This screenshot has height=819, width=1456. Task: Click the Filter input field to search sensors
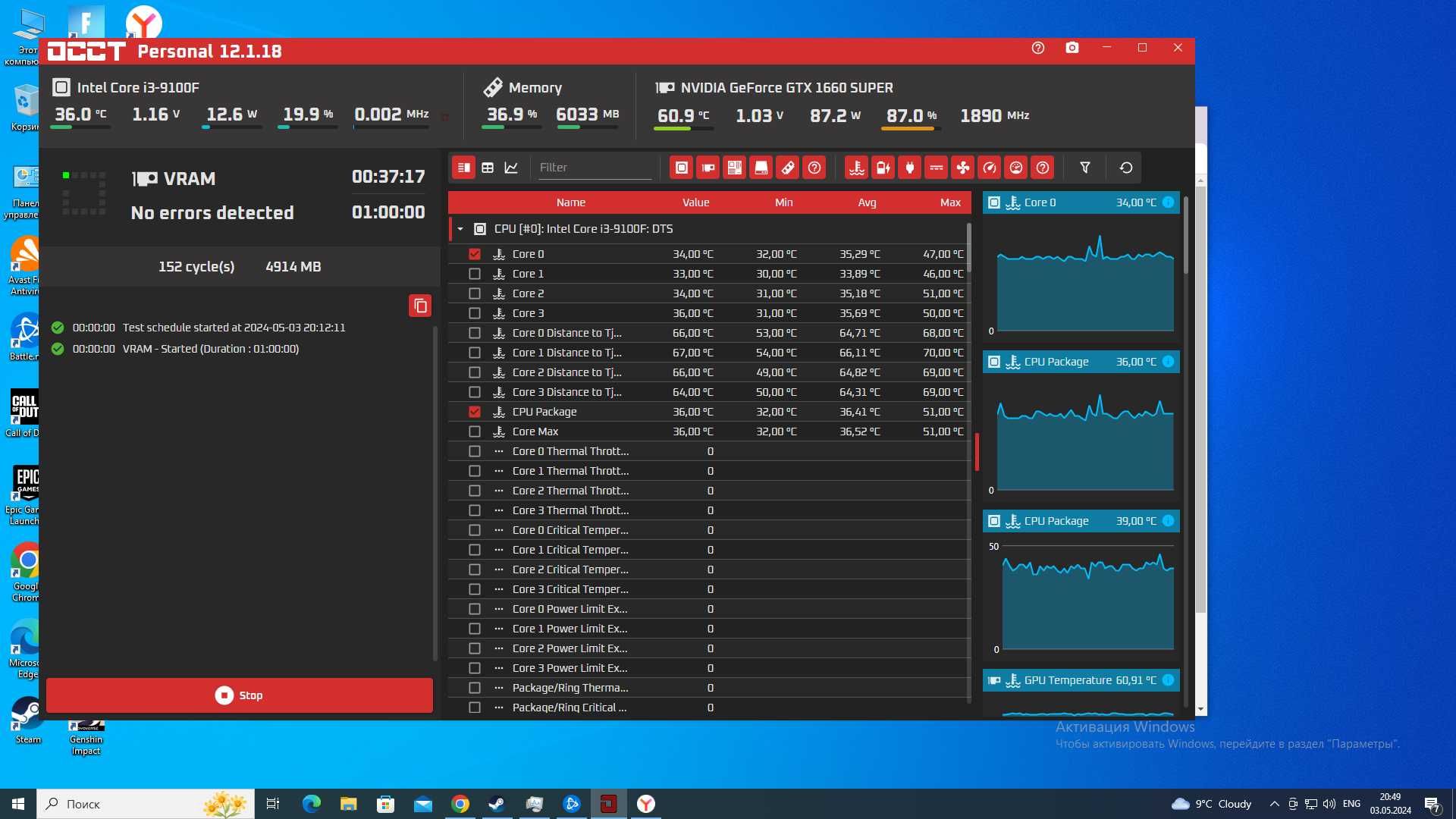(595, 167)
